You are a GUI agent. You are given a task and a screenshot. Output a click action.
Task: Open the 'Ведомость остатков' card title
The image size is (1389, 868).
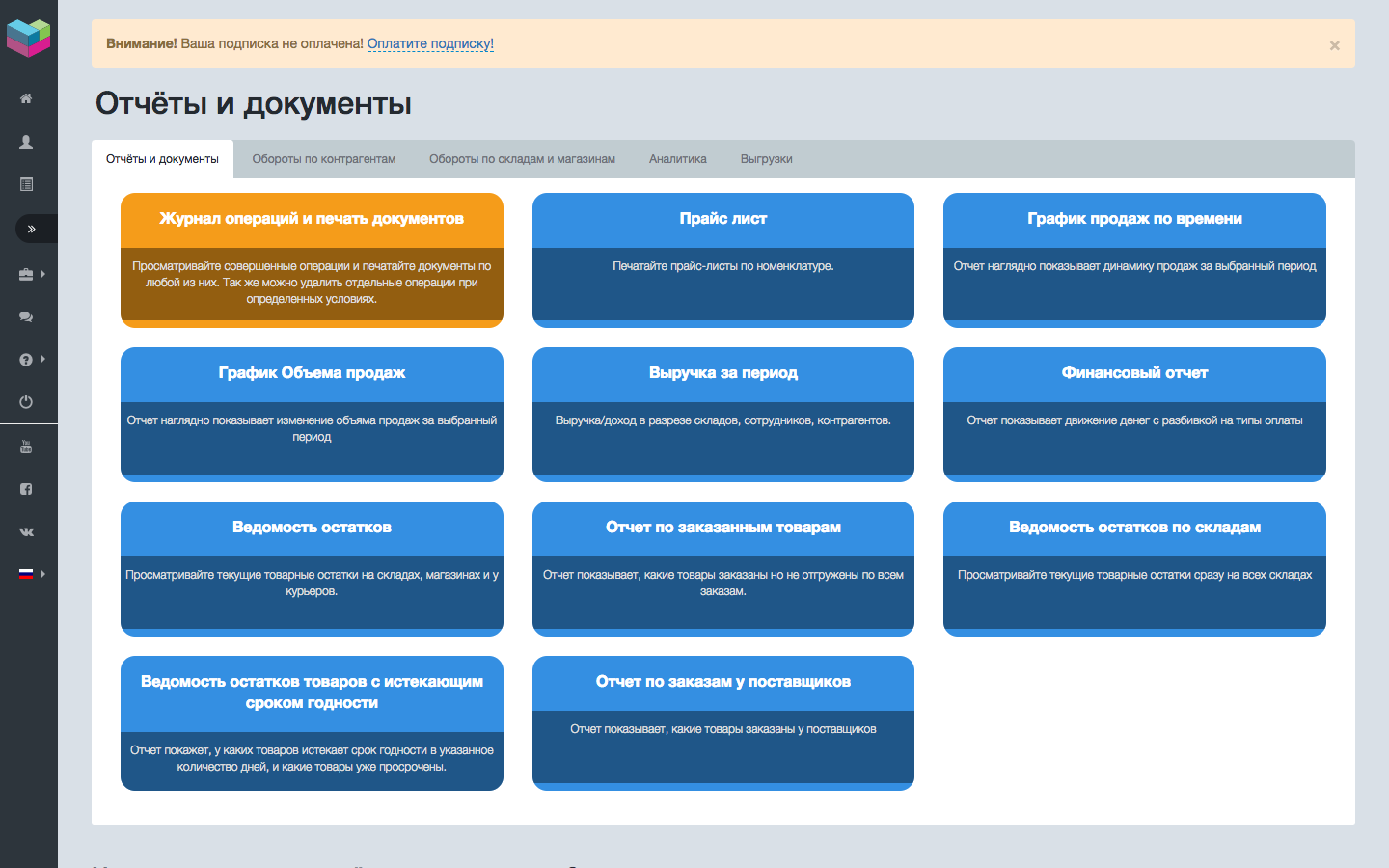312,528
